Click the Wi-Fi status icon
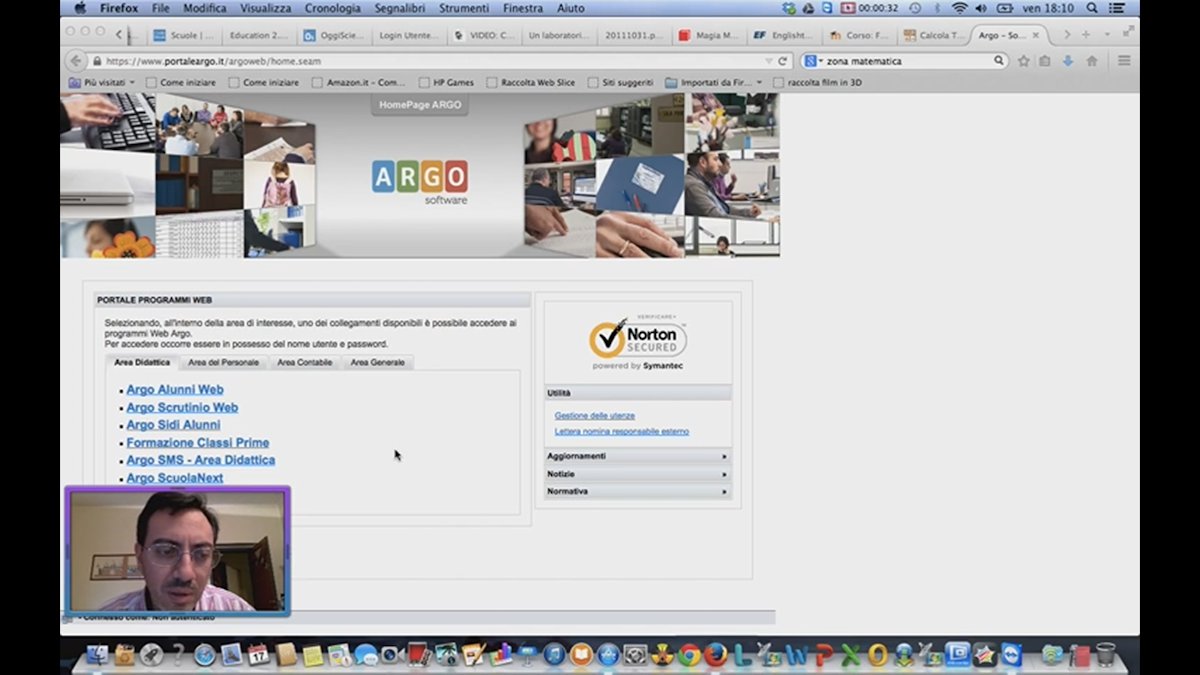 pos(960,8)
